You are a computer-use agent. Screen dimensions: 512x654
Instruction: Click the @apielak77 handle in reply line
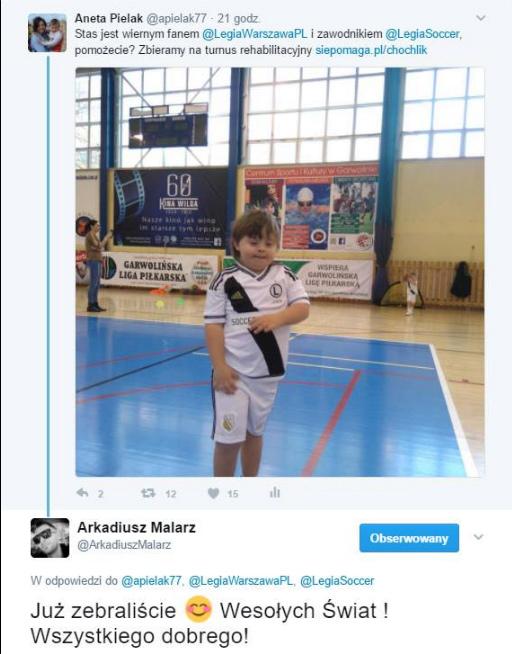[151, 581]
